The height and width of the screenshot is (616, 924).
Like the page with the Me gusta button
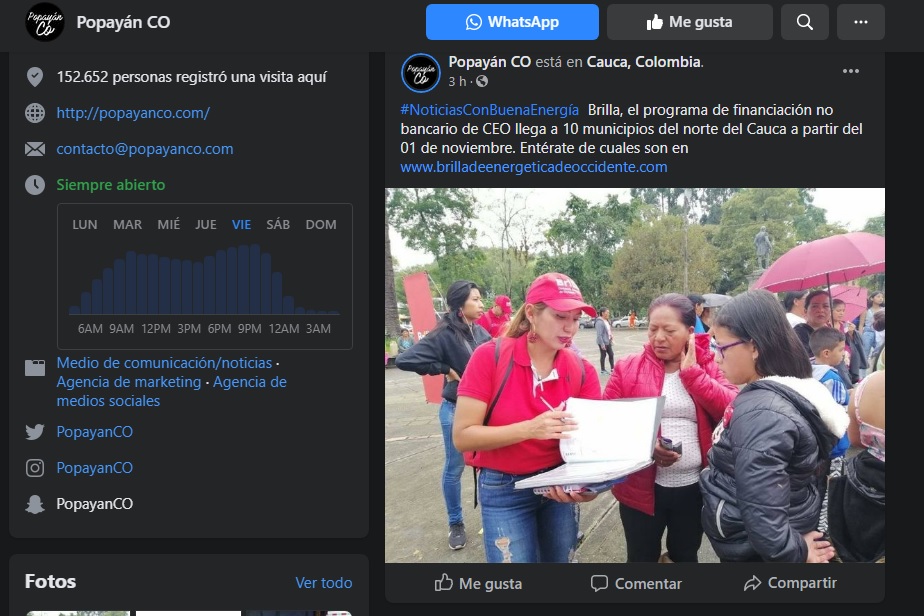click(x=689, y=22)
